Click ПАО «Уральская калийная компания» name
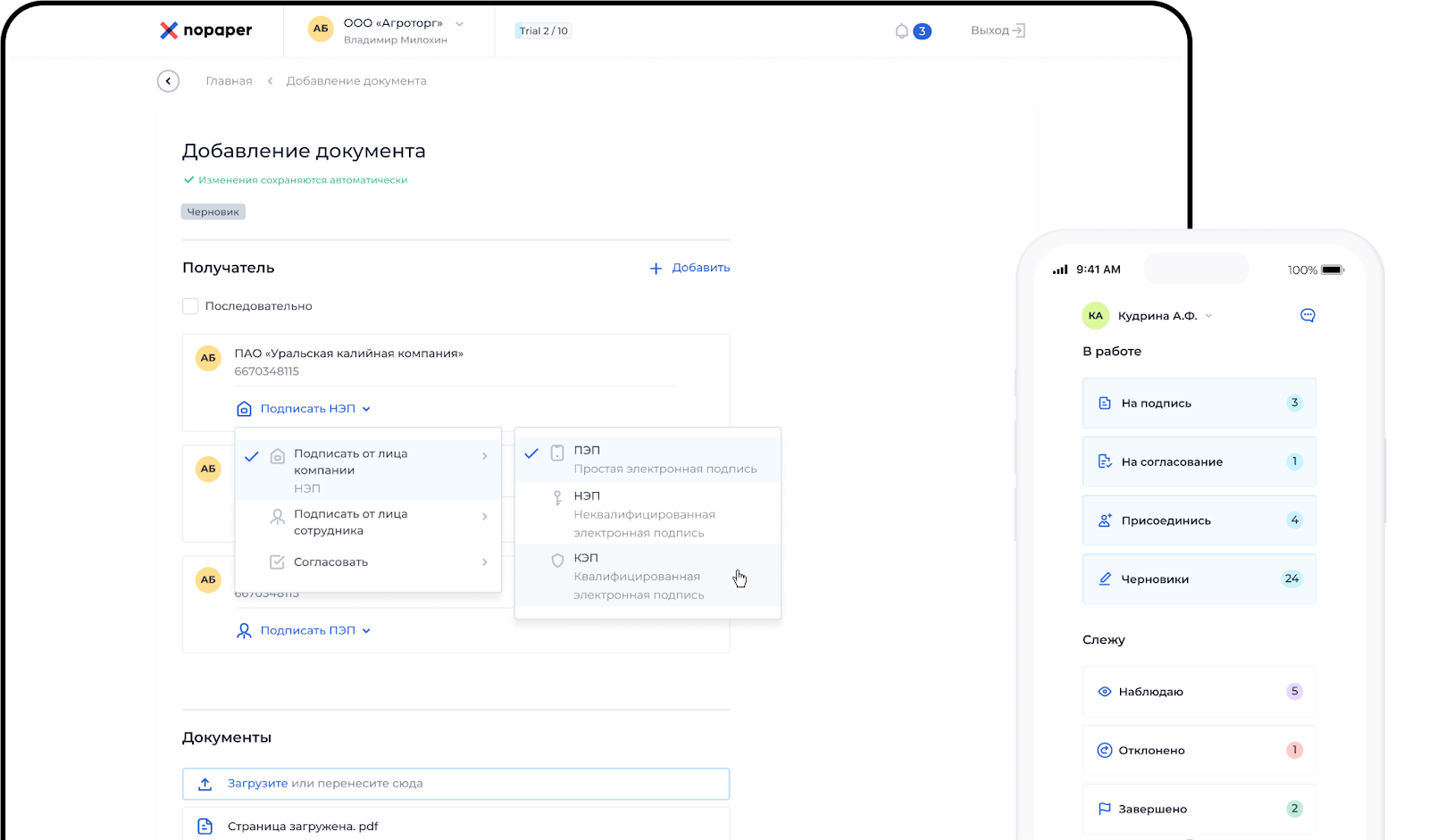 tap(349, 354)
